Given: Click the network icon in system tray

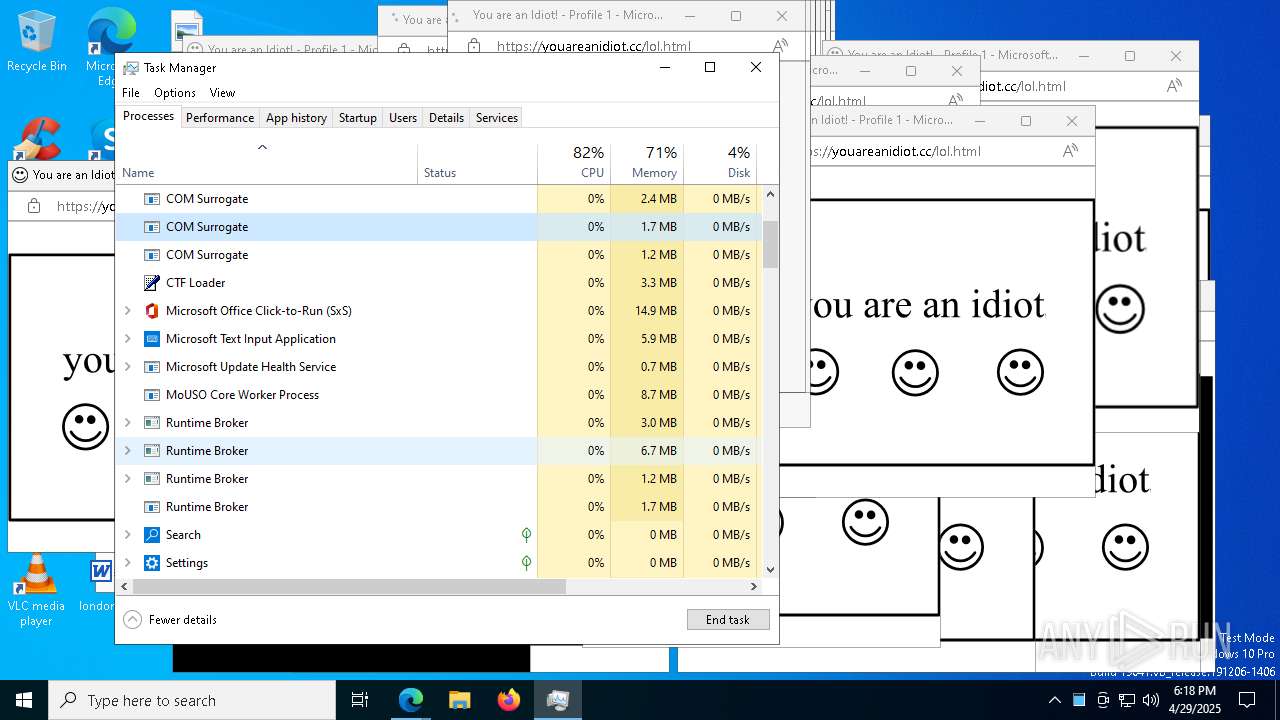Looking at the screenshot, I should (x=1126, y=700).
